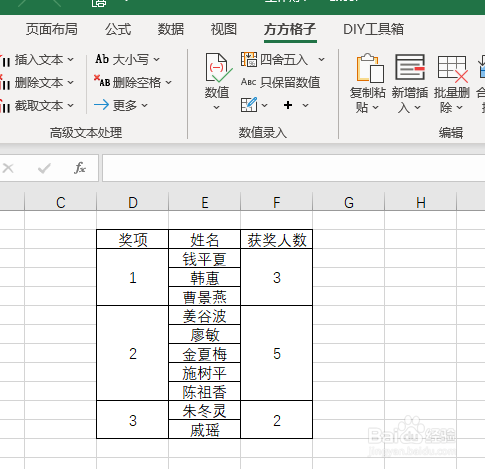Expand the 新增插入 dropdown chevron
Image resolution: width=485 pixels, height=469 pixels.
point(417,107)
